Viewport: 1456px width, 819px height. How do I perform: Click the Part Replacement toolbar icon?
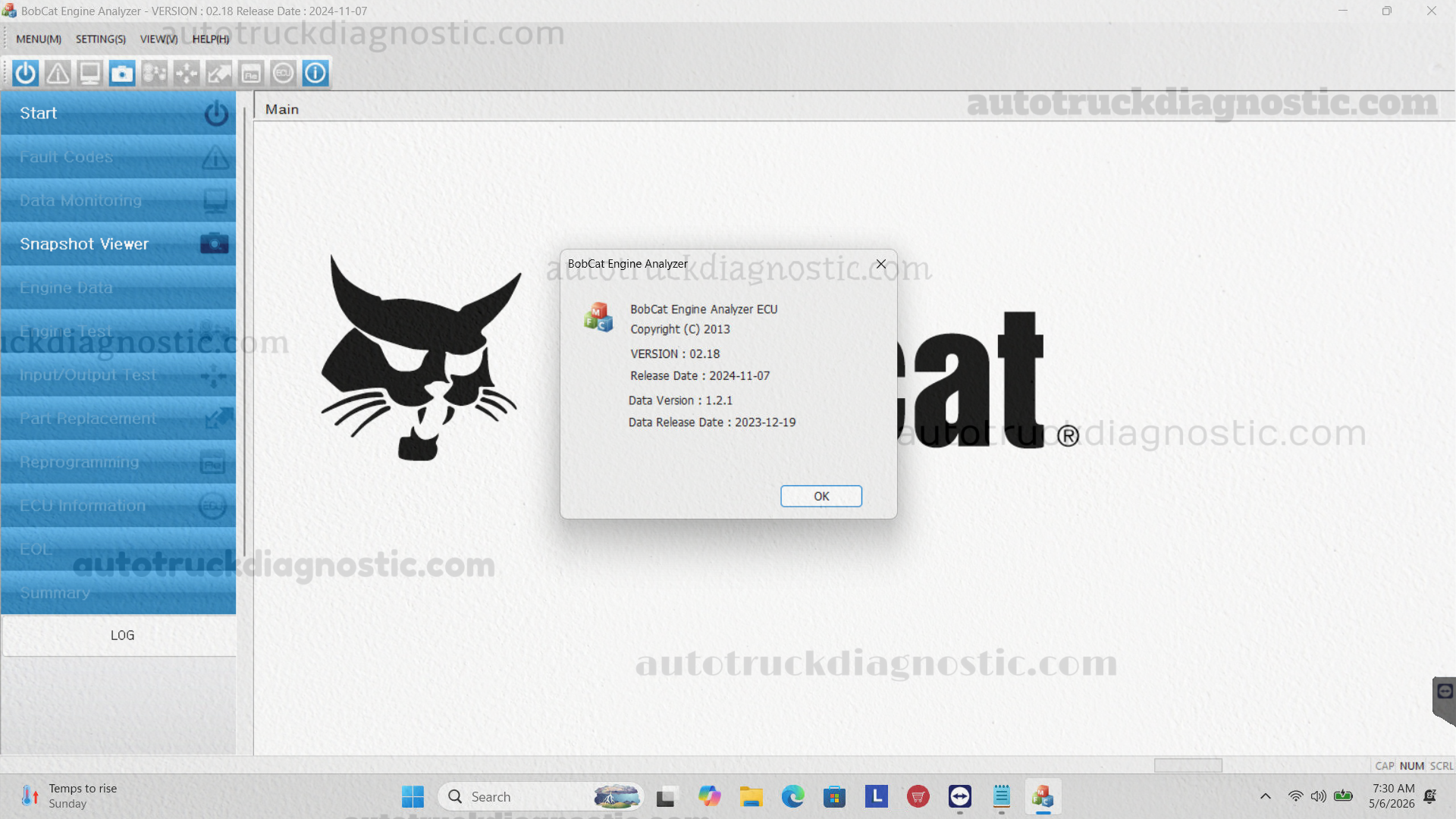pos(218,73)
